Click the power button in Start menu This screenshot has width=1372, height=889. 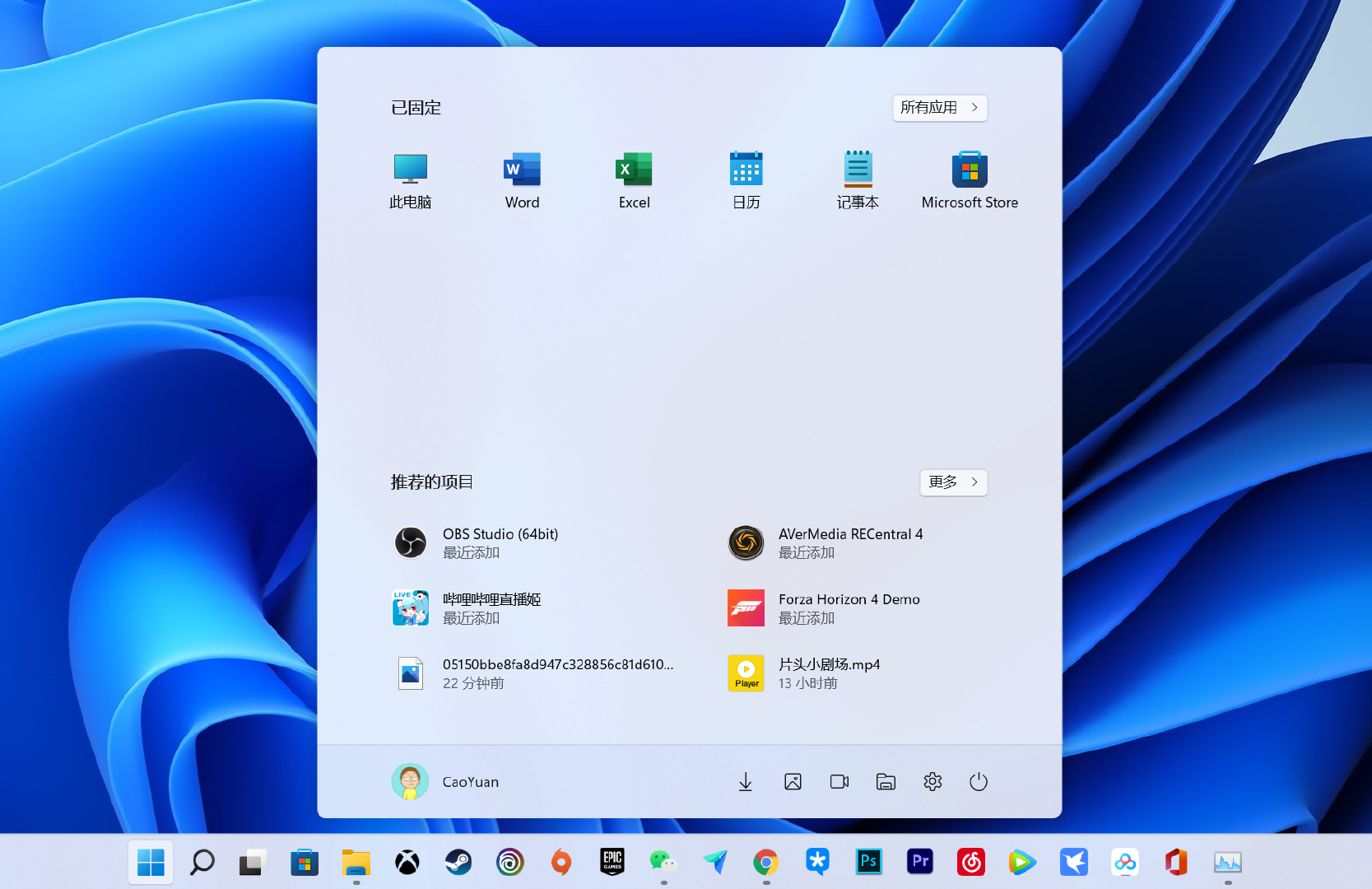pos(978,781)
